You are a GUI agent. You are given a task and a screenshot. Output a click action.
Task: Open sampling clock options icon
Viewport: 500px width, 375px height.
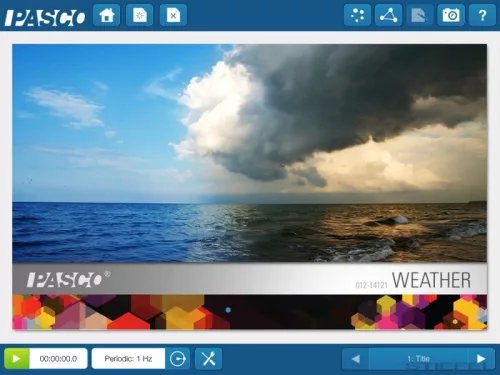[x=178, y=359]
